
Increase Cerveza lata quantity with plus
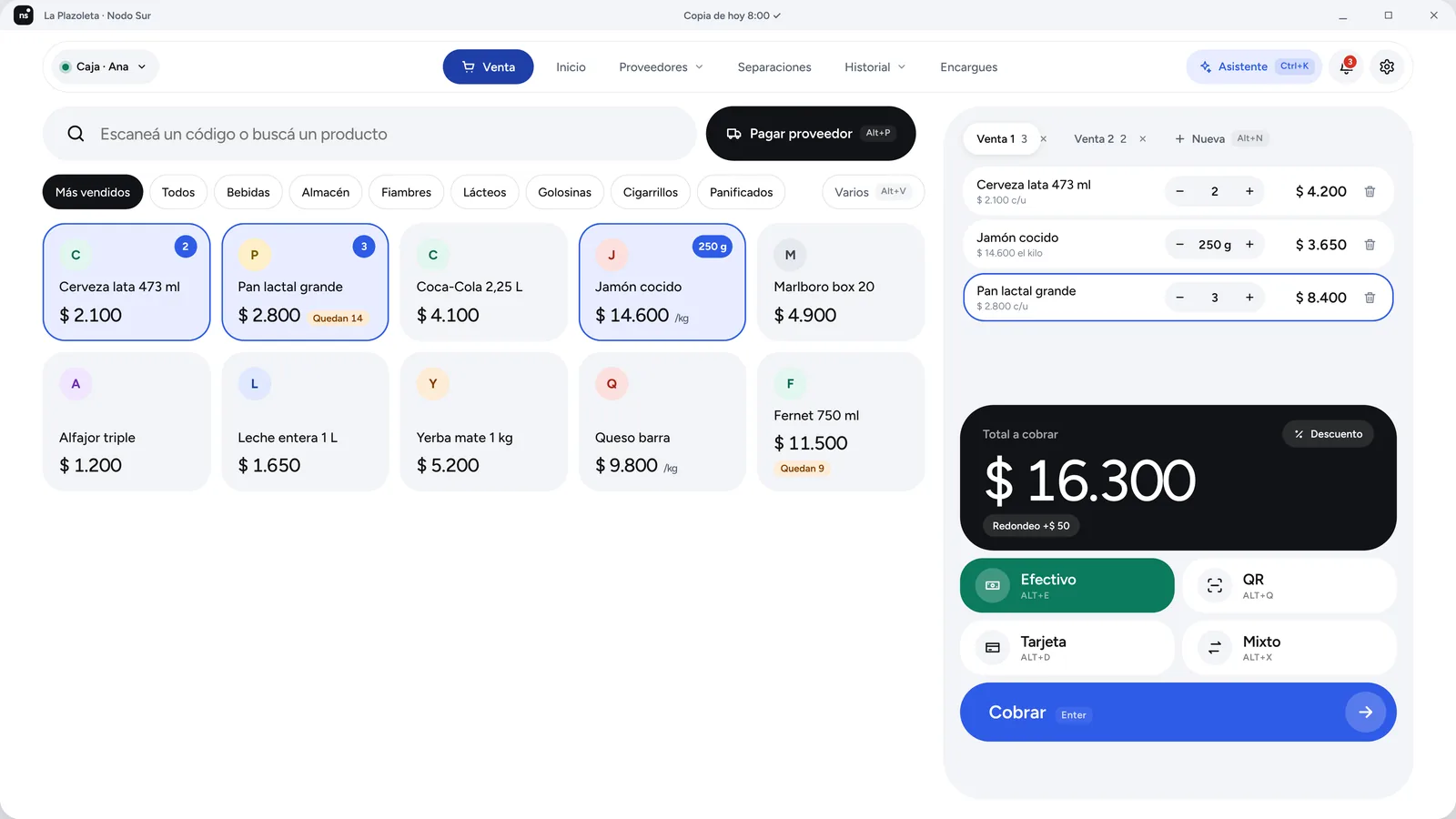1249,191
